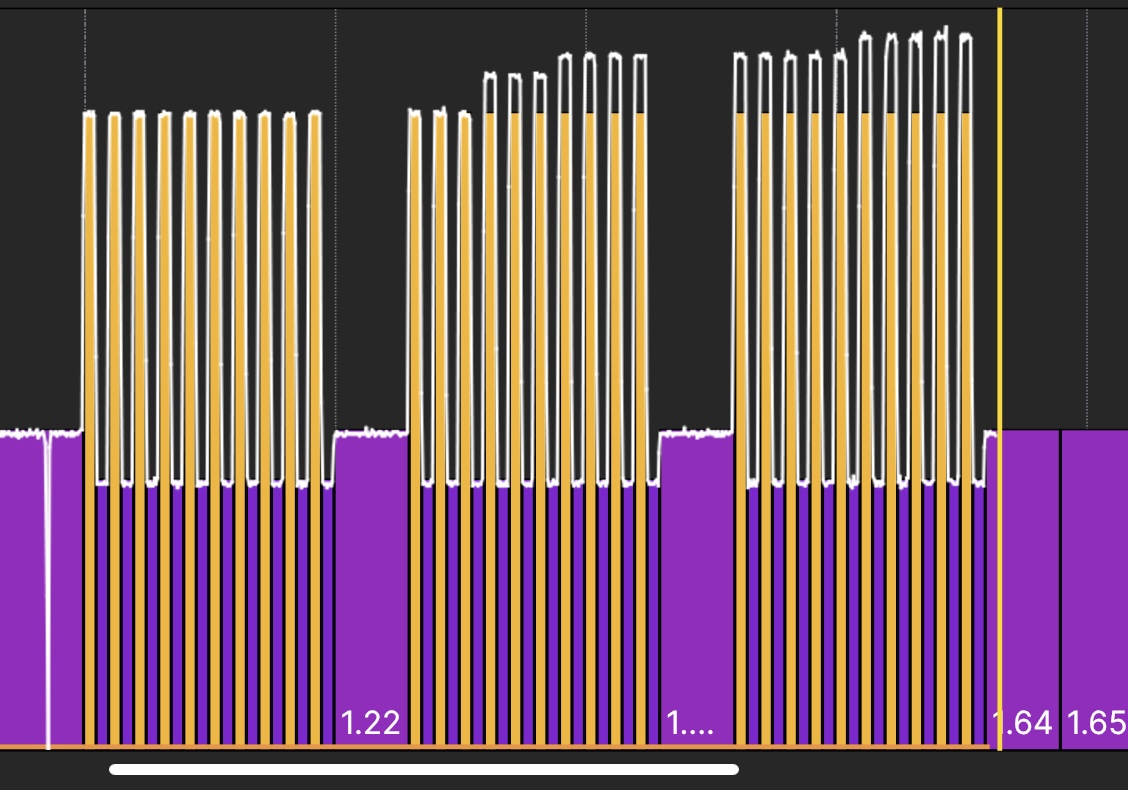Click the dark empty area above the 1.22 block
This screenshot has width=1128, height=790.
(x=371, y=250)
